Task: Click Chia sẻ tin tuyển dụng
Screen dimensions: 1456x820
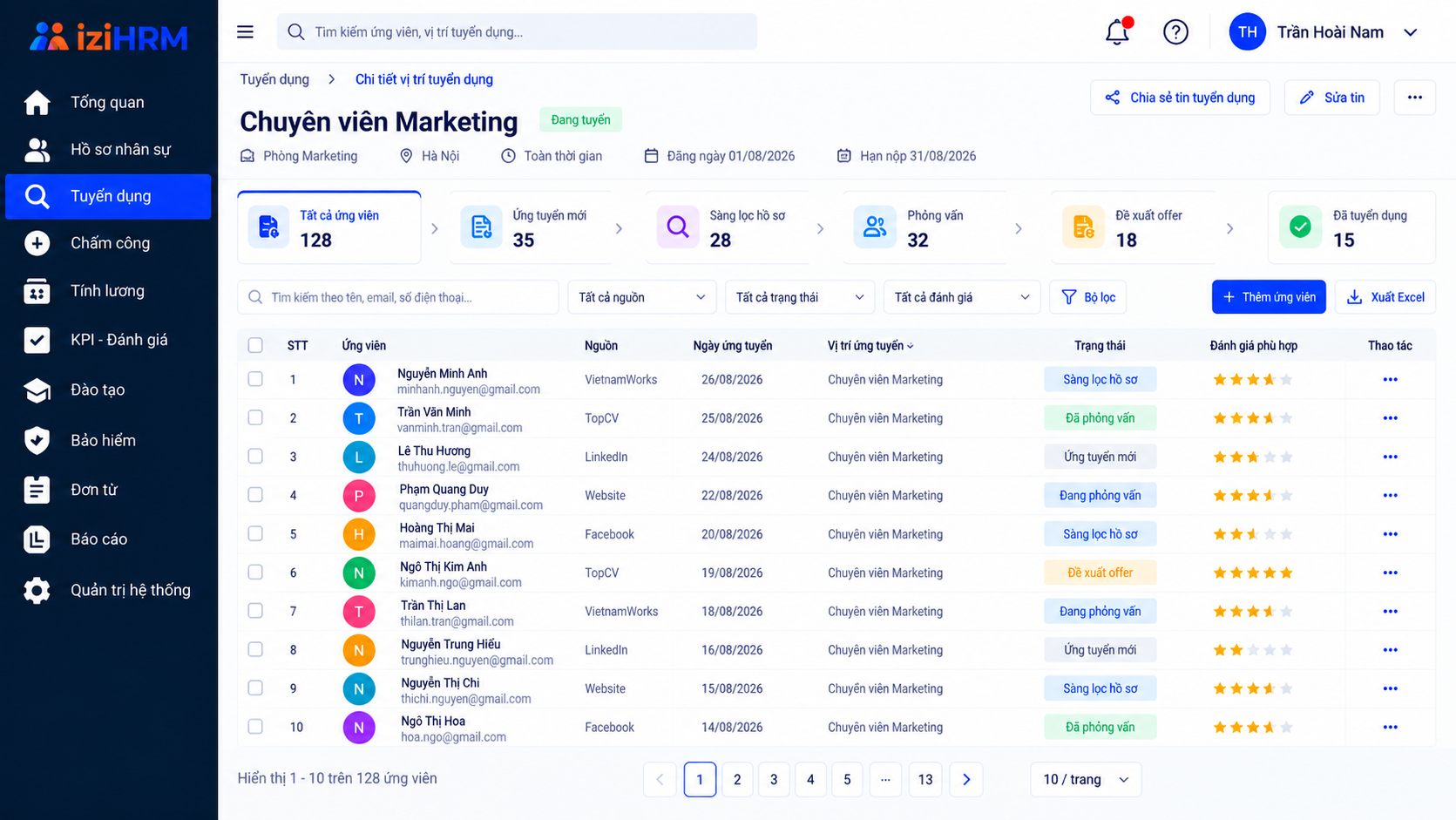Action: coord(1181,98)
